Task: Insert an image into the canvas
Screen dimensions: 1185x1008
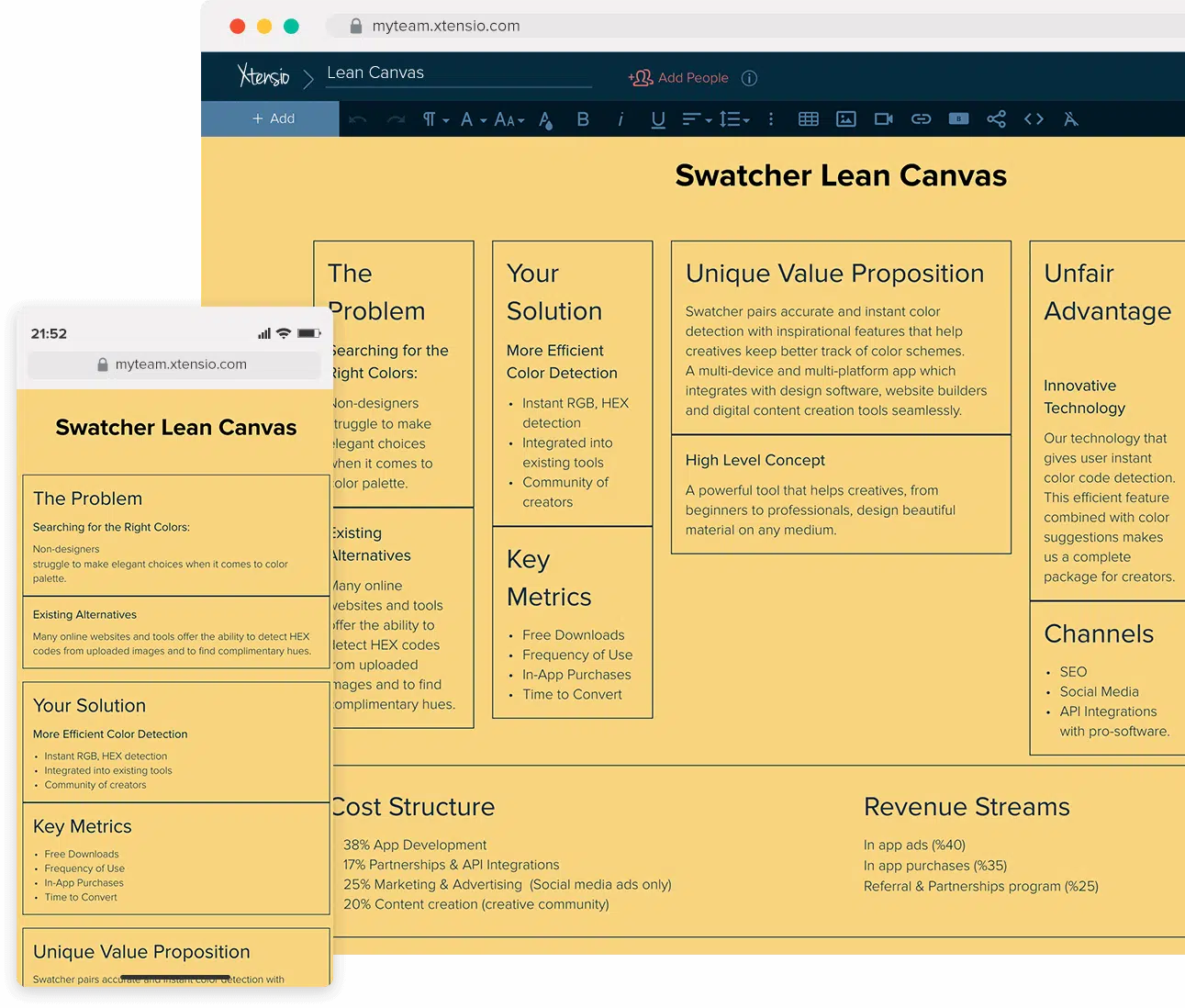Action: (845, 118)
